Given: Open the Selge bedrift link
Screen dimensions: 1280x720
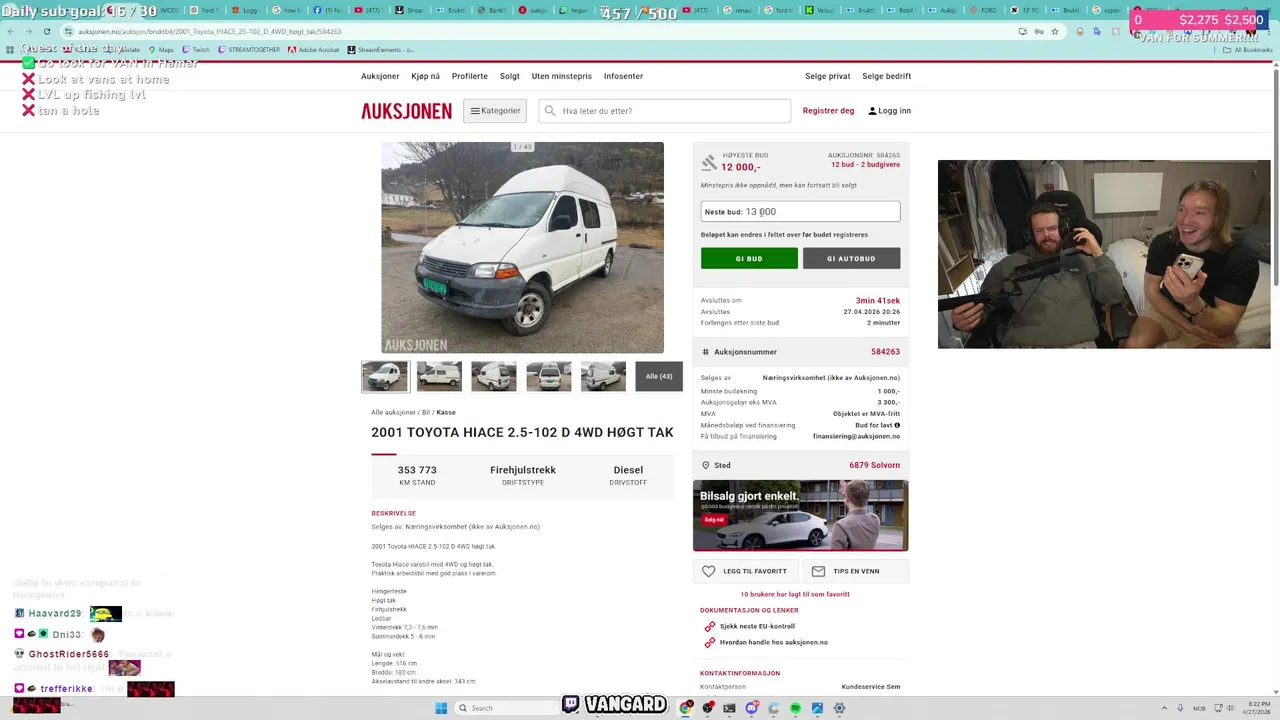Looking at the screenshot, I should coord(887,76).
